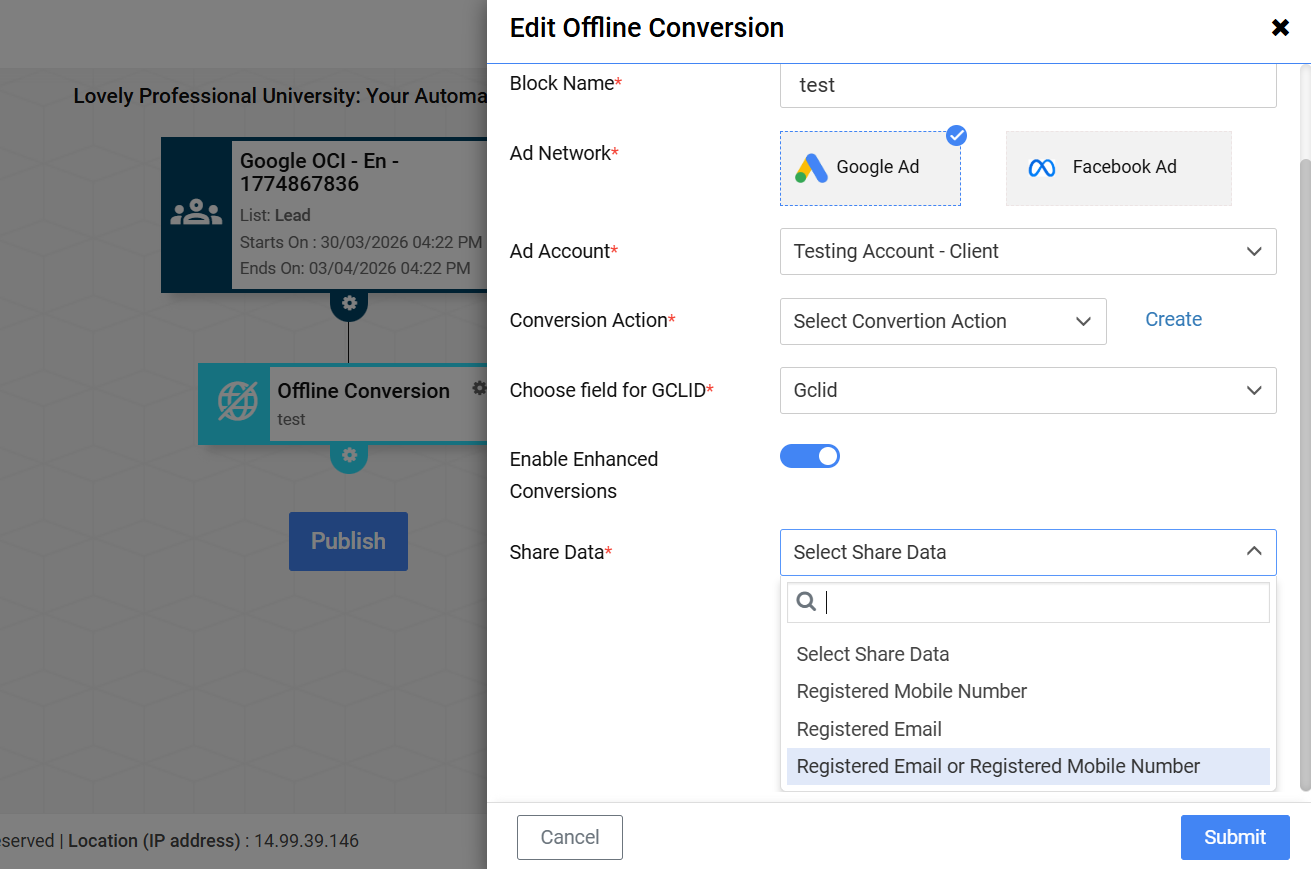Expand the Conversion Action dropdown

pos(942,321)
